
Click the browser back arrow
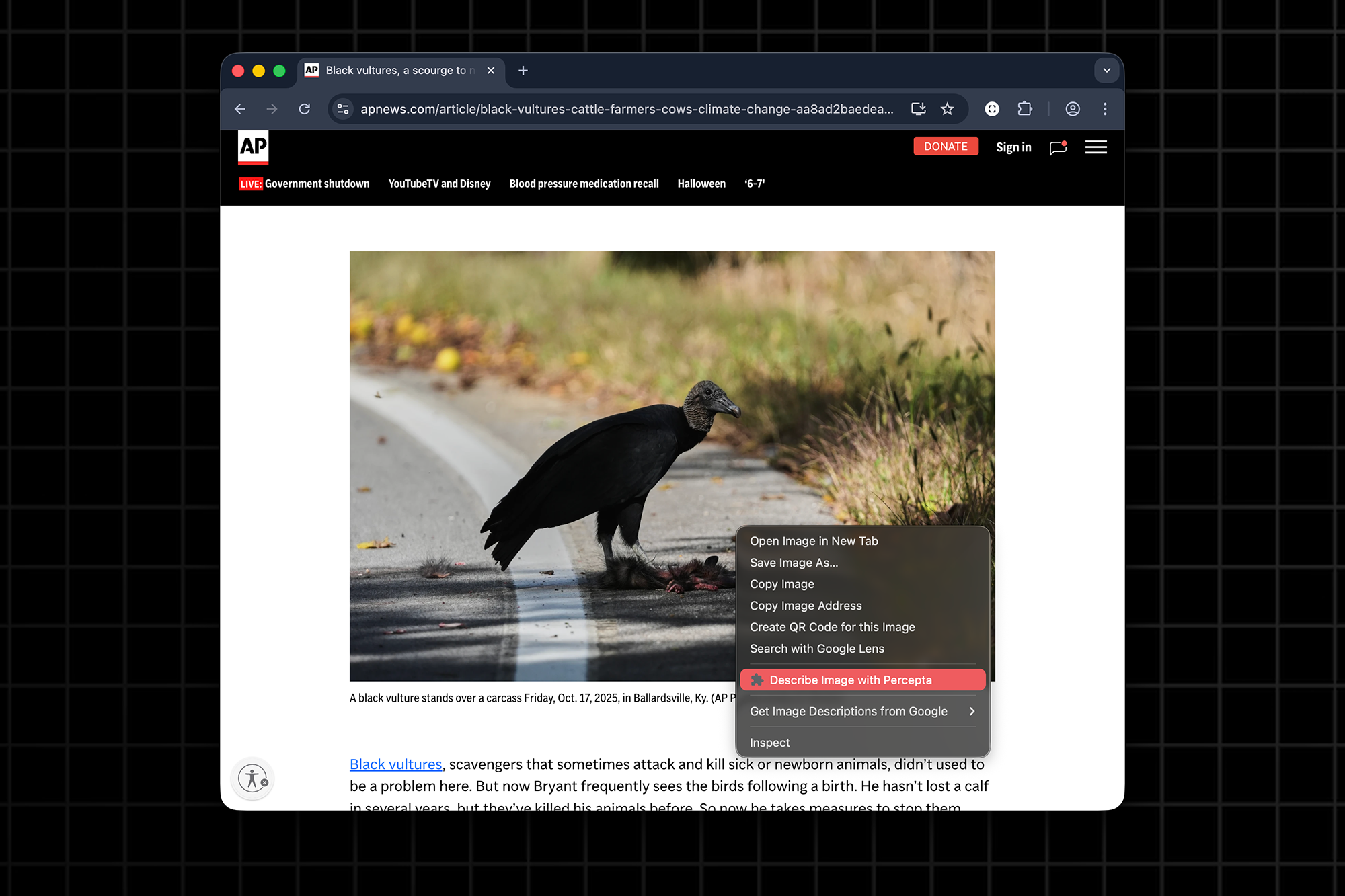(240, 109)
